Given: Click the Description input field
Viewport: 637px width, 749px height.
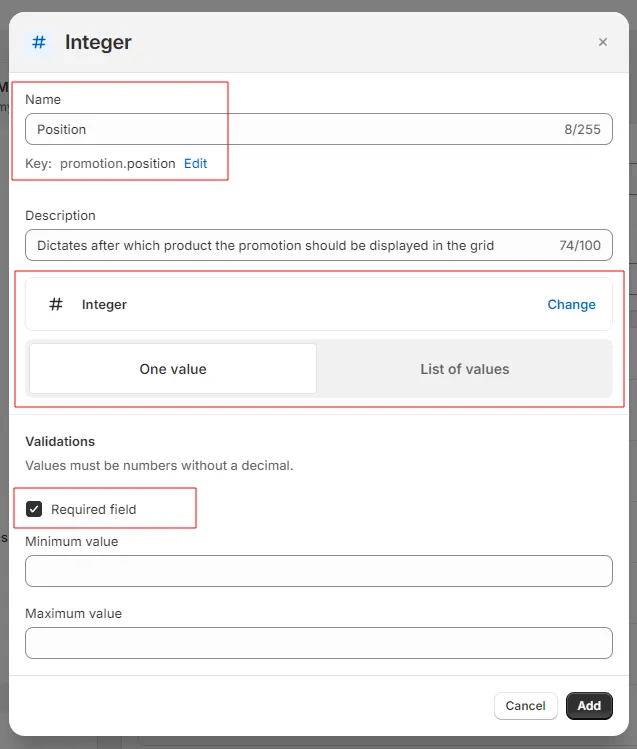Looking at the screenshot, I should (318, 245).
